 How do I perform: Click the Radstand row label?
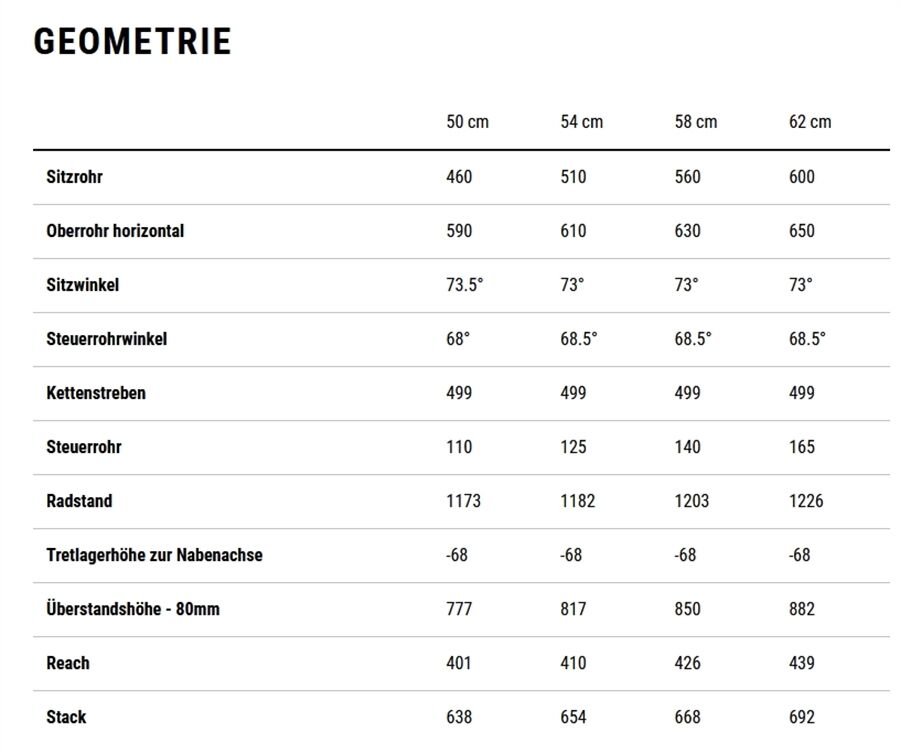click(79, 501)
